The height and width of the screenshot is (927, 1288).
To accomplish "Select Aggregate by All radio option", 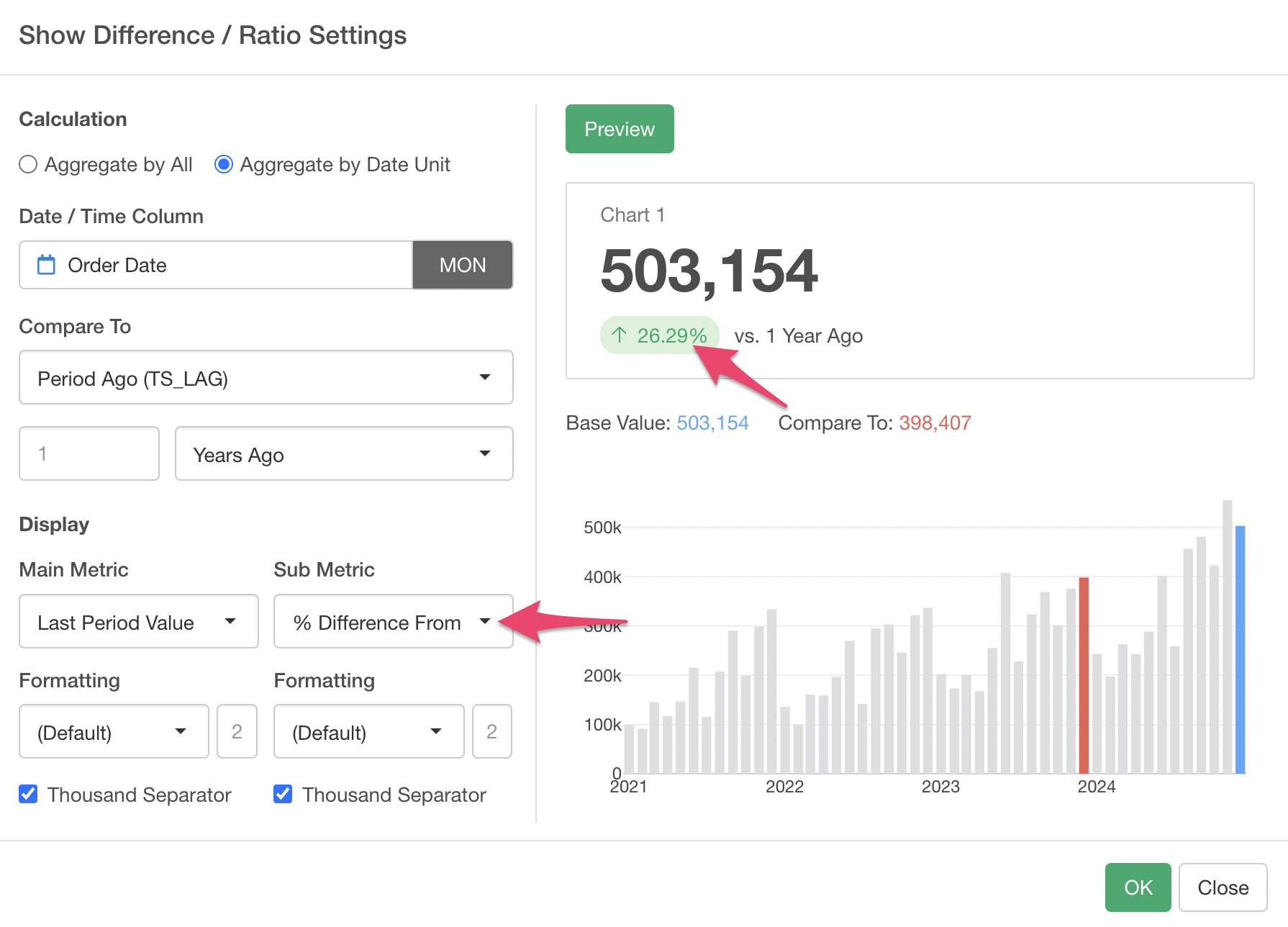I will tap(28, 165).
